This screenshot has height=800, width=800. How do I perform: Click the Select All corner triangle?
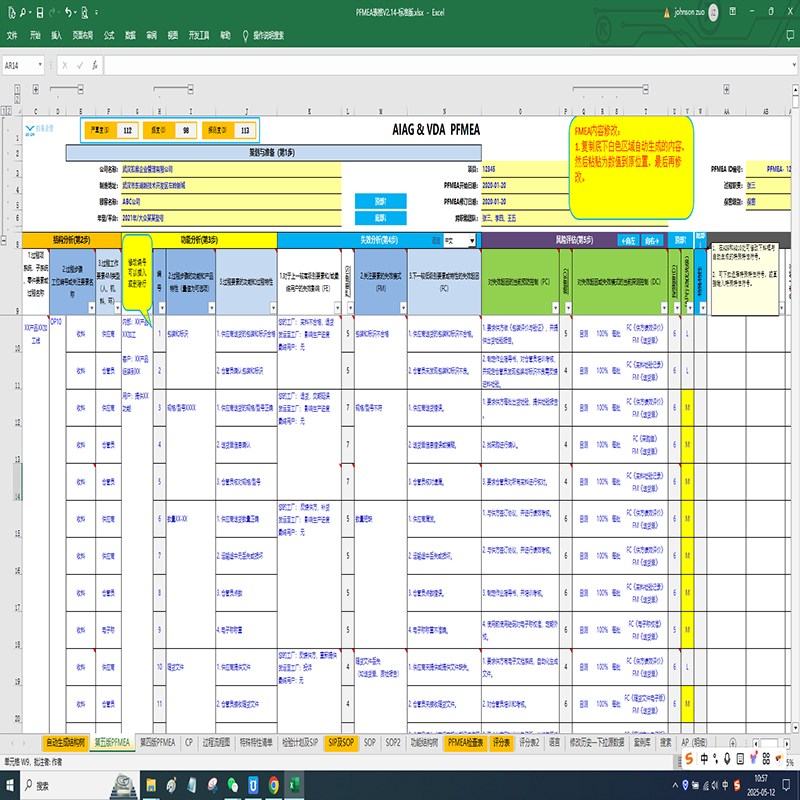(x=19, y=111)
